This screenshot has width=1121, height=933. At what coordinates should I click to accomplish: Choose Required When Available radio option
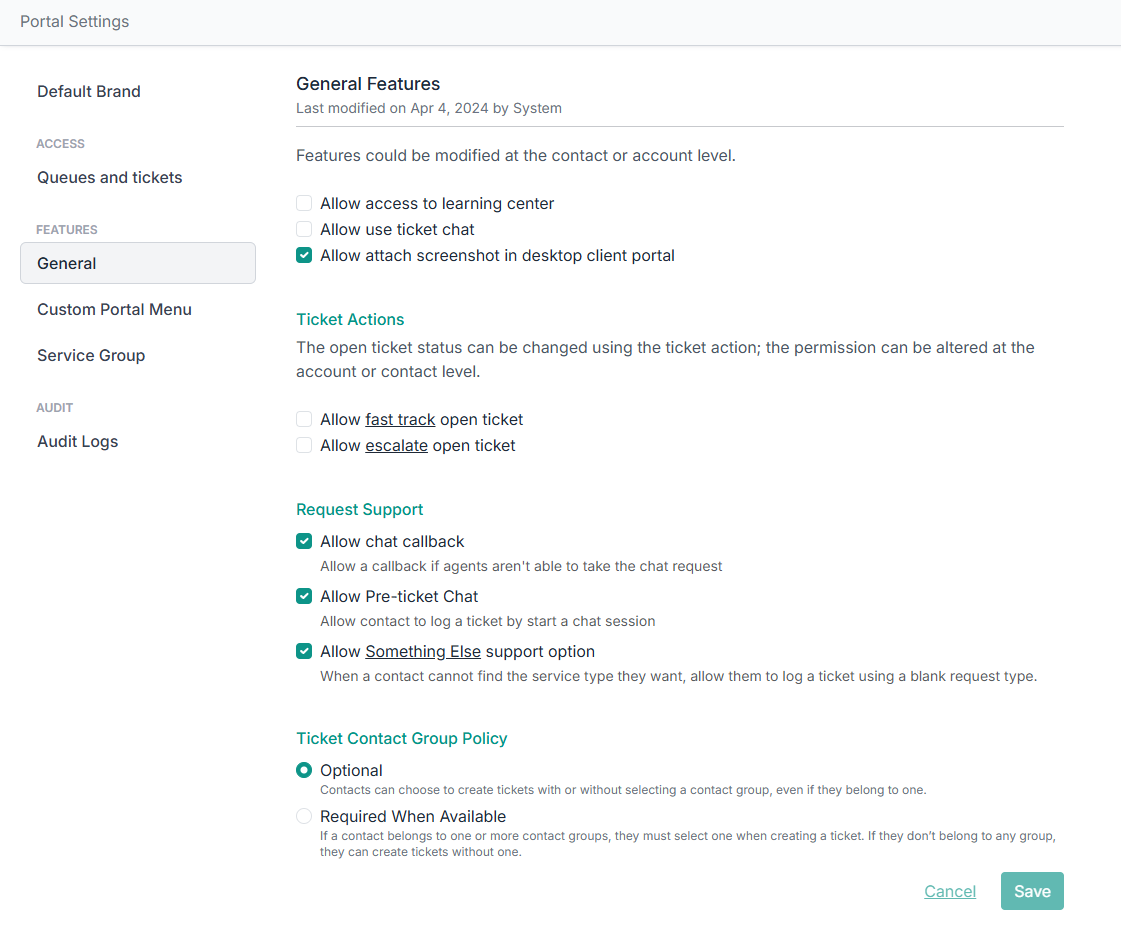click(304, 817)
